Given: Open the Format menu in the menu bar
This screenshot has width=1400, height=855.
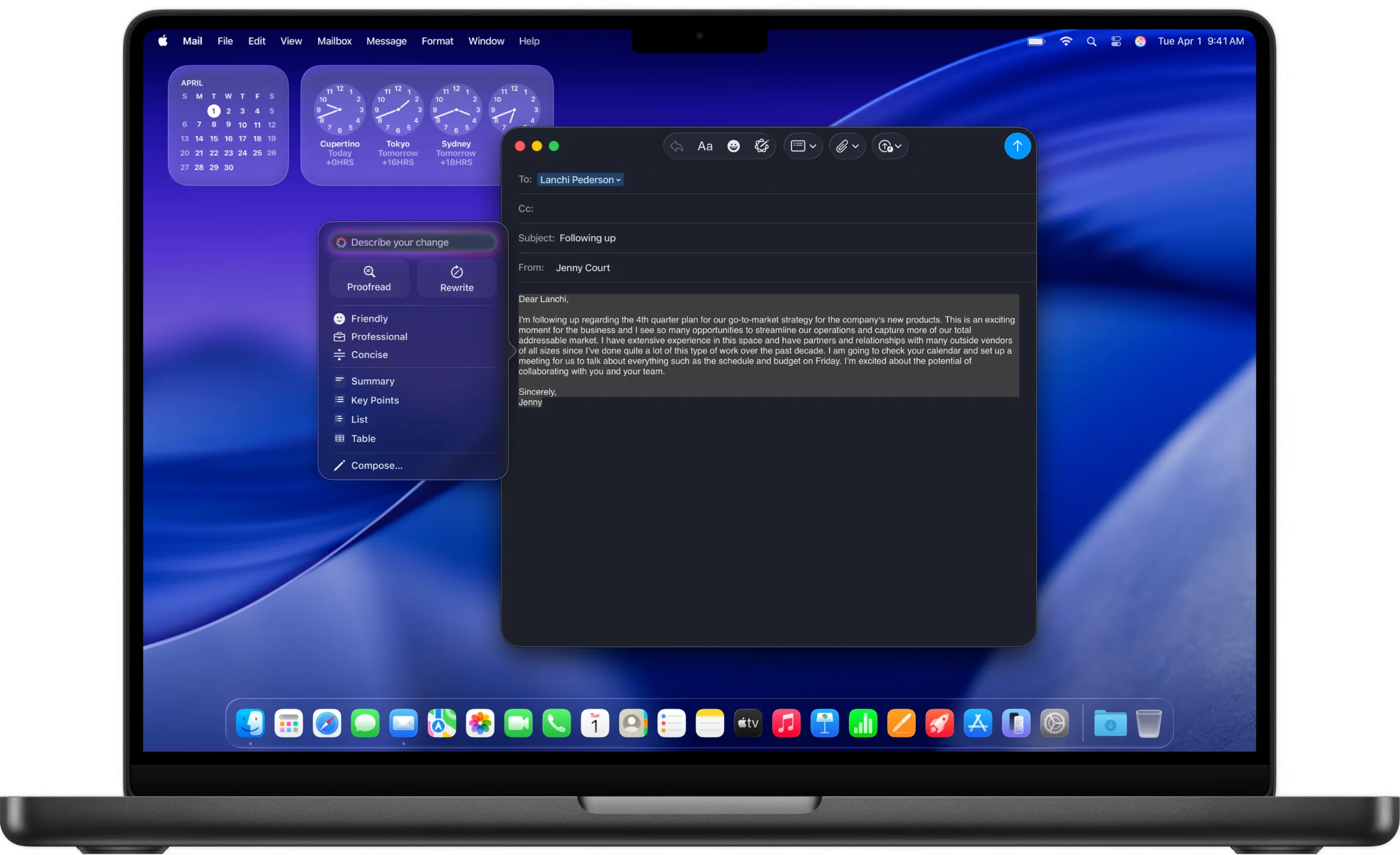Looking at the screenshot, I should (437, 41).
